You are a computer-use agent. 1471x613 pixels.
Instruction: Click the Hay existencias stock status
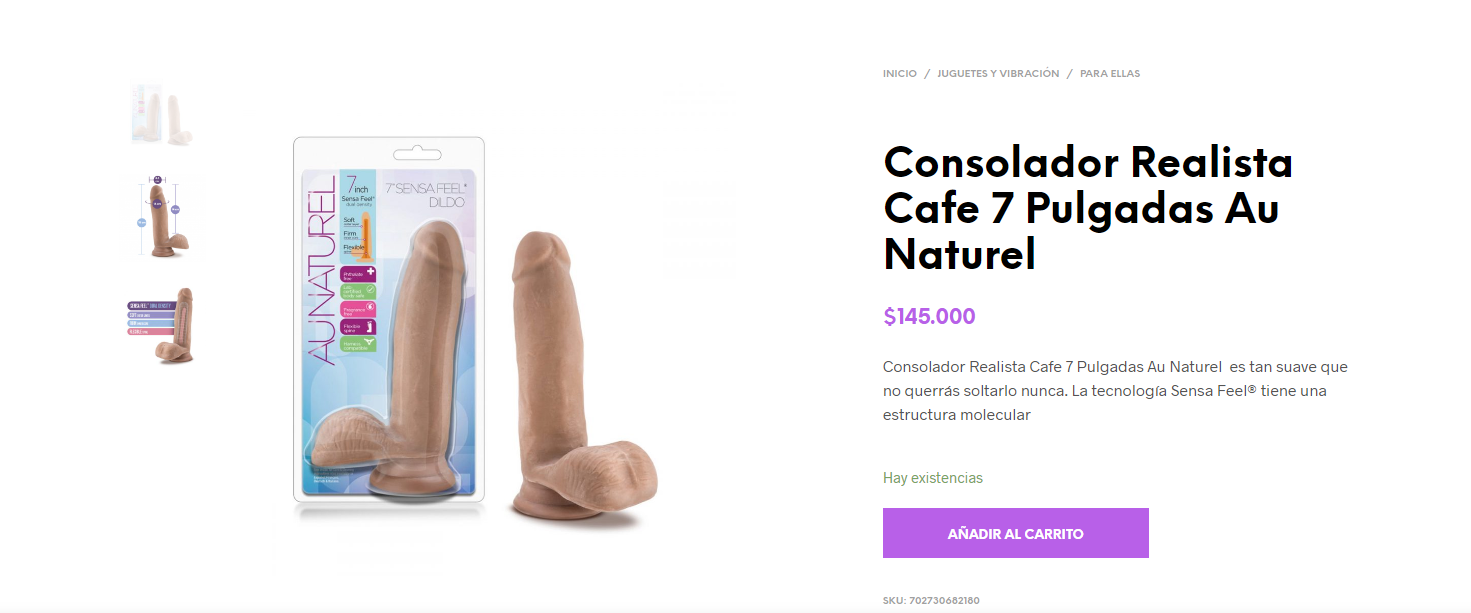933,478
